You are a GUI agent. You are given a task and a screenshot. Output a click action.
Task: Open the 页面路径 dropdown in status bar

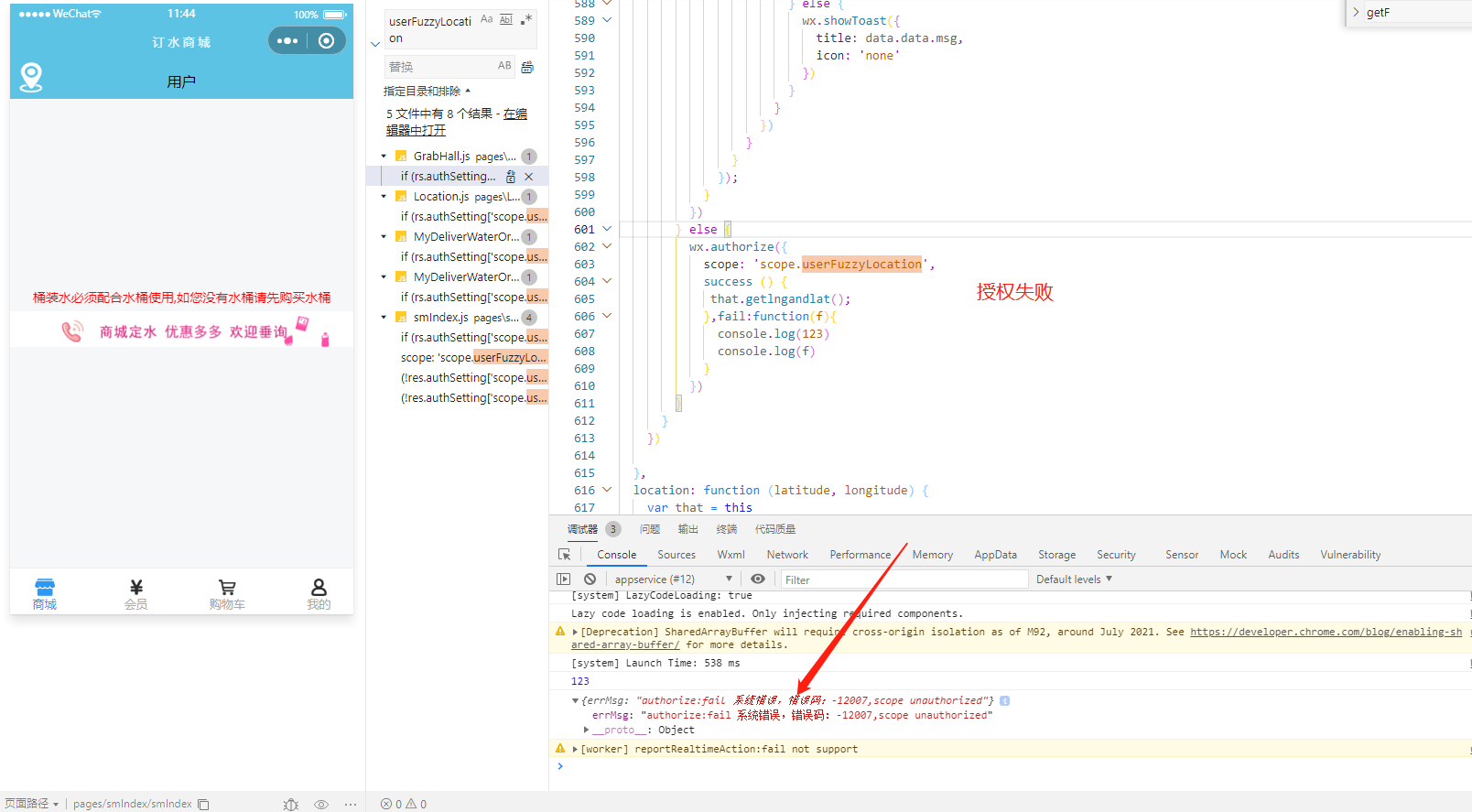click(31, 804)
